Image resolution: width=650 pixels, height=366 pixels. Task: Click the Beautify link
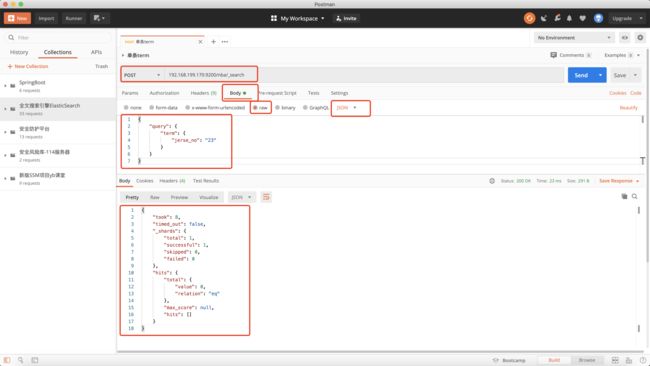tap(628, 108)
